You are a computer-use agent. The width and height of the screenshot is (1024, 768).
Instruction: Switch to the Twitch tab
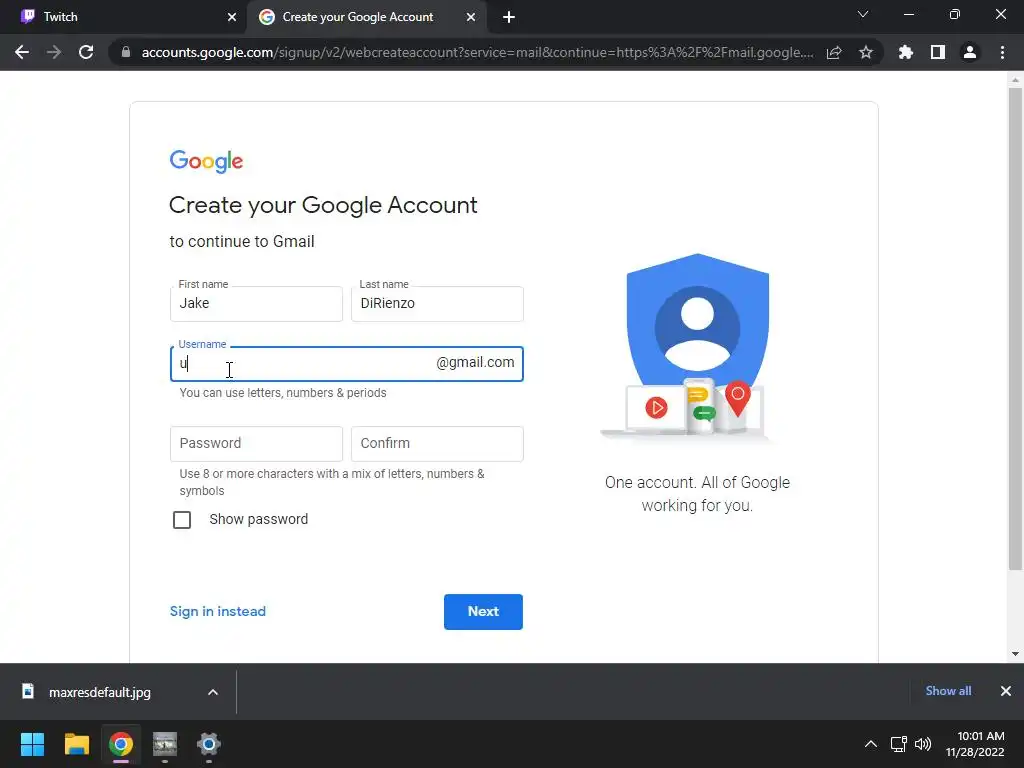[123, 17]
